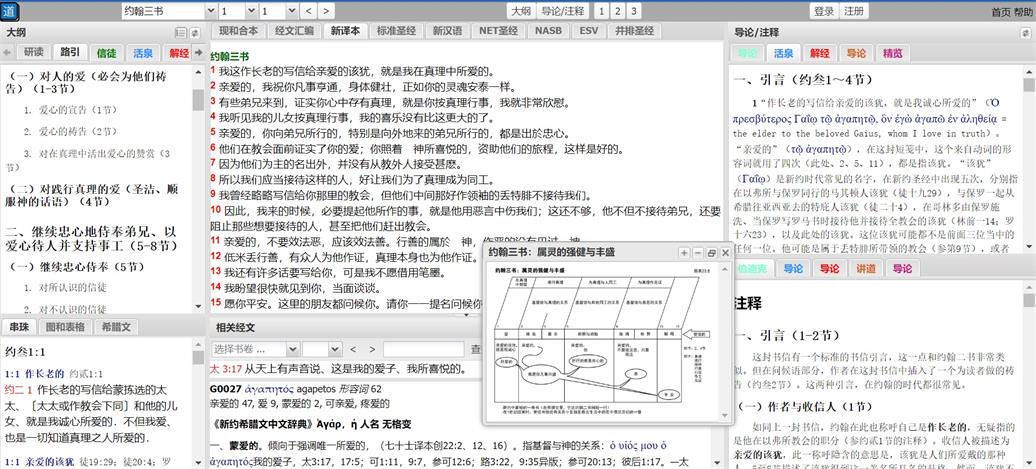Click the < arrow in the 相关经文 toolbar
This screenshot has height=469, width=1036.
(353, 349)
